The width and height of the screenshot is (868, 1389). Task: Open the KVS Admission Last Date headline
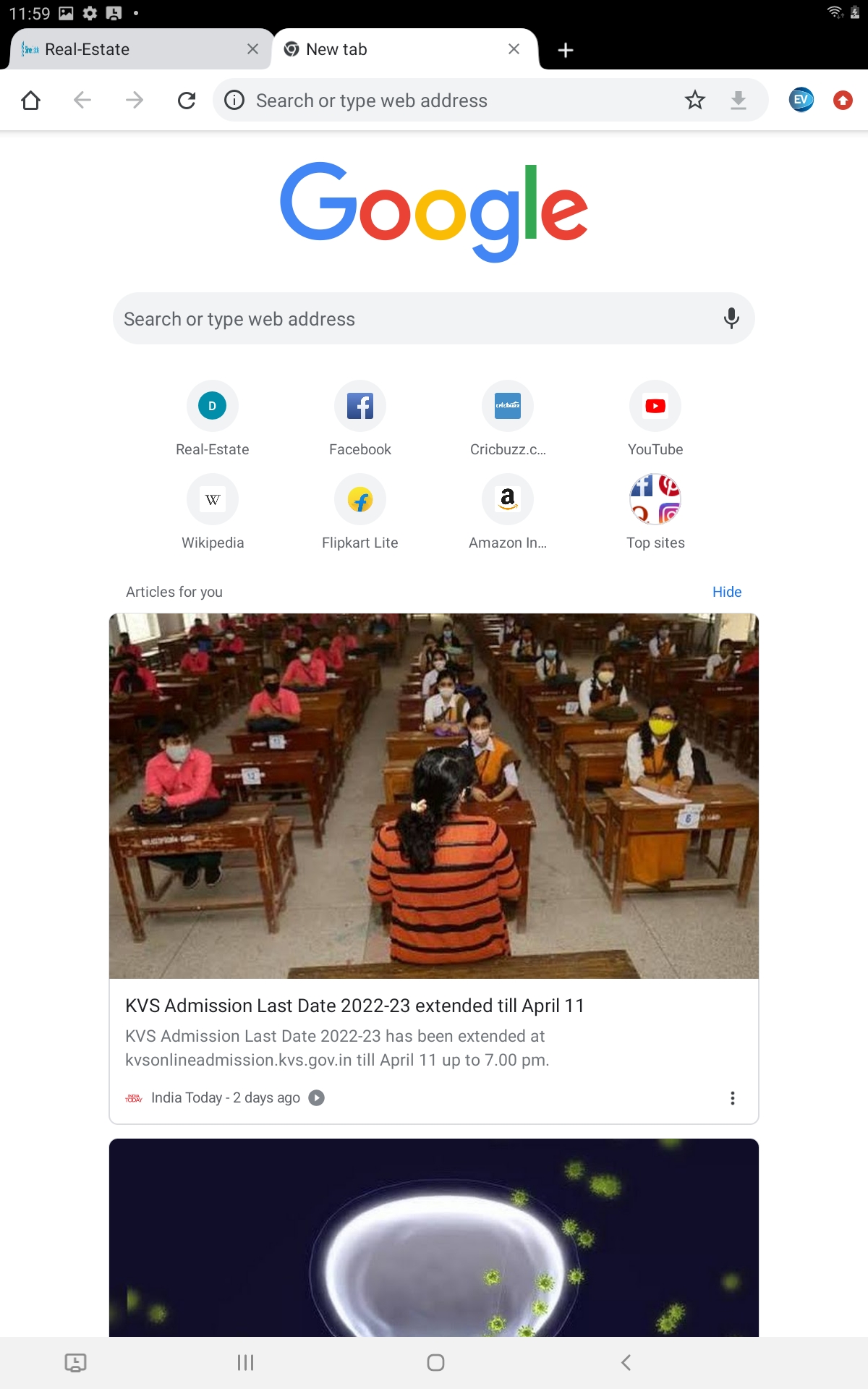(x=354, y=1006)
